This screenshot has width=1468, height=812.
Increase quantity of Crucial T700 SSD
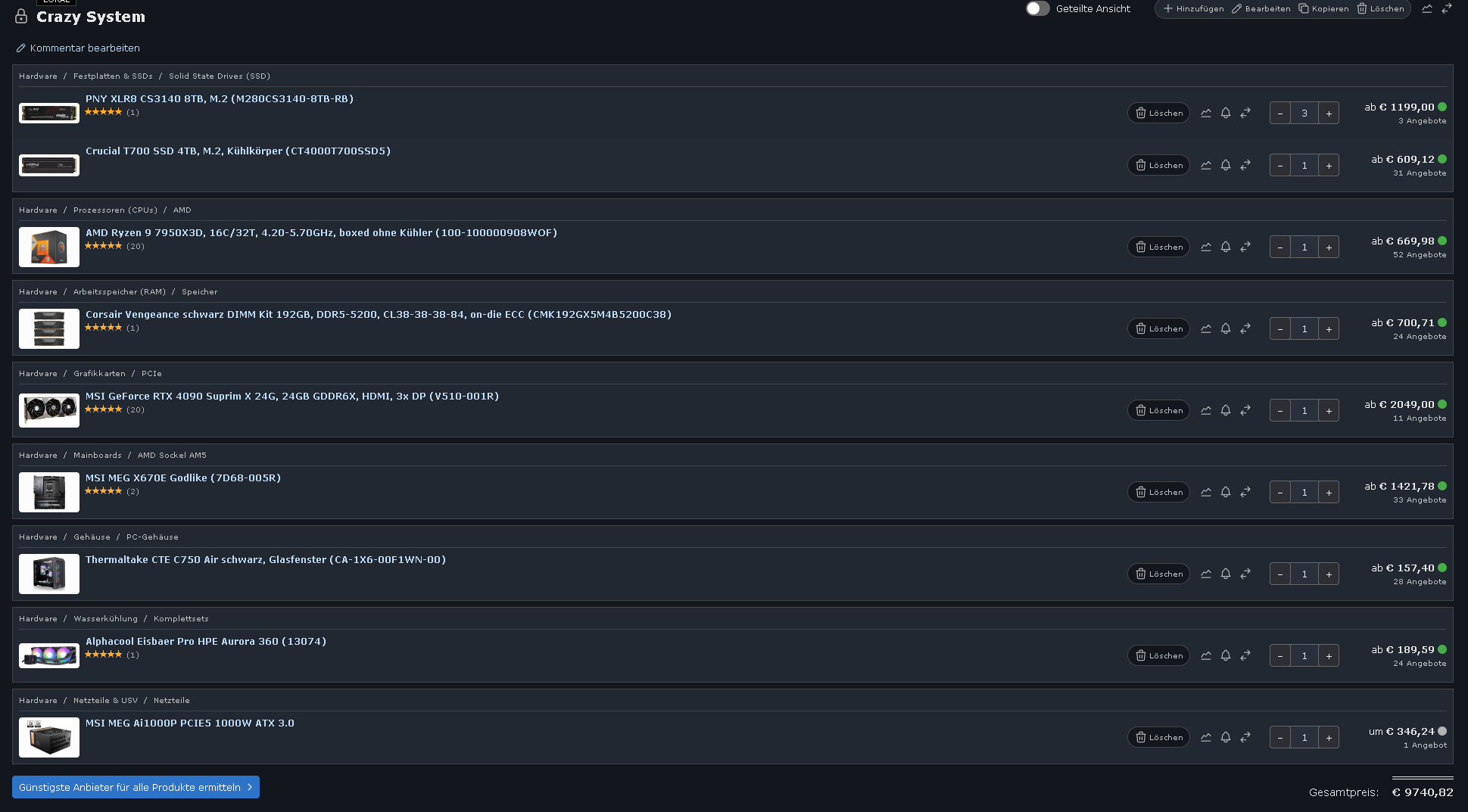pyautogui.click(x=1329, y=166)
